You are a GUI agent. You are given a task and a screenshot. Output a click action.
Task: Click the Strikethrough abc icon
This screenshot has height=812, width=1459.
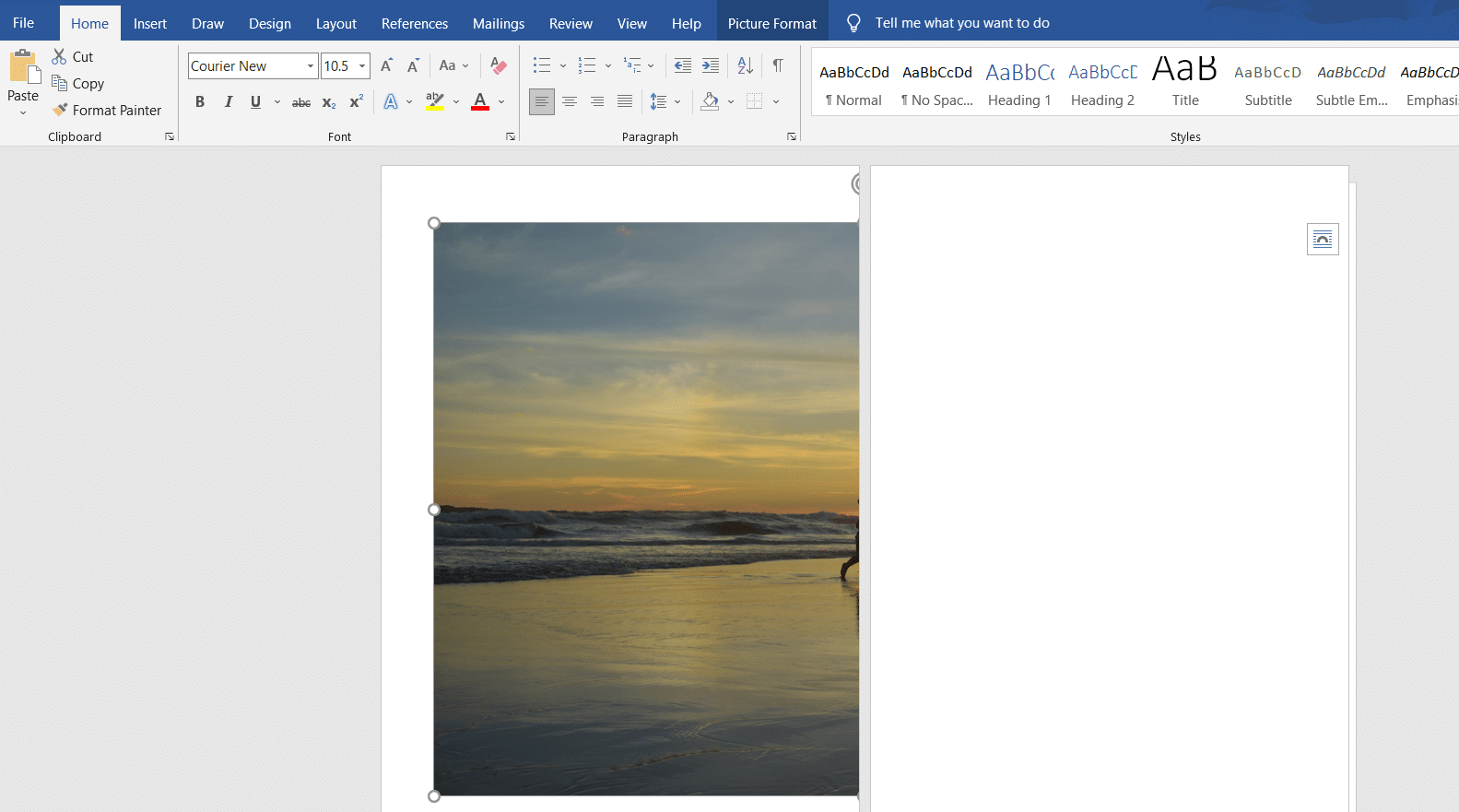301,102
